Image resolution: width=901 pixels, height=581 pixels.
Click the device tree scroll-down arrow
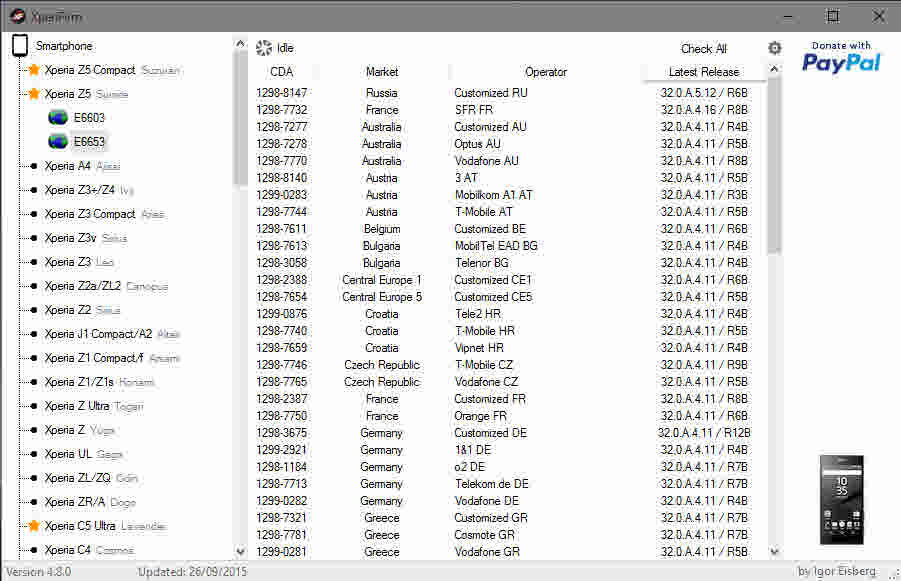[240, 551]
